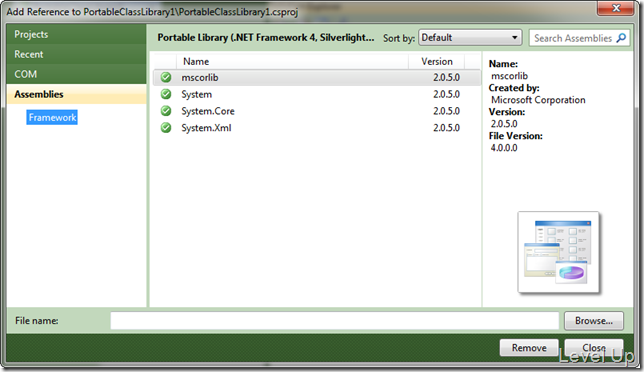Sort list by the Version column header

pyautogui.click(x=437, y=62)
